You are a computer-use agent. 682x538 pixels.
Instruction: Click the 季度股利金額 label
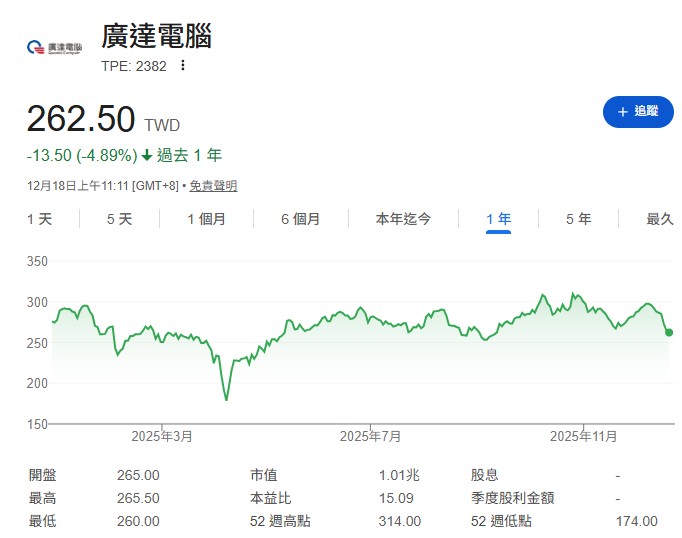pyautogui.click(x=512, y=498)
